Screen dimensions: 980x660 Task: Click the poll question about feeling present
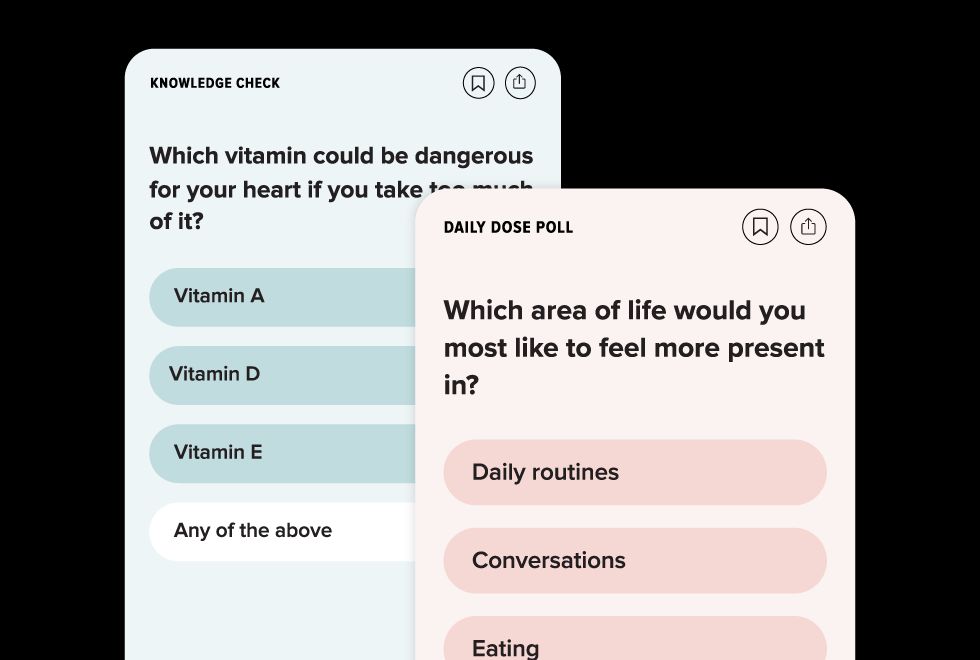pos(634,348)
